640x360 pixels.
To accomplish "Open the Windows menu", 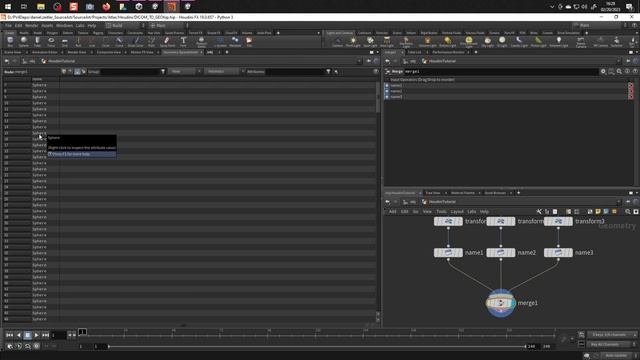I will point(64,25).
